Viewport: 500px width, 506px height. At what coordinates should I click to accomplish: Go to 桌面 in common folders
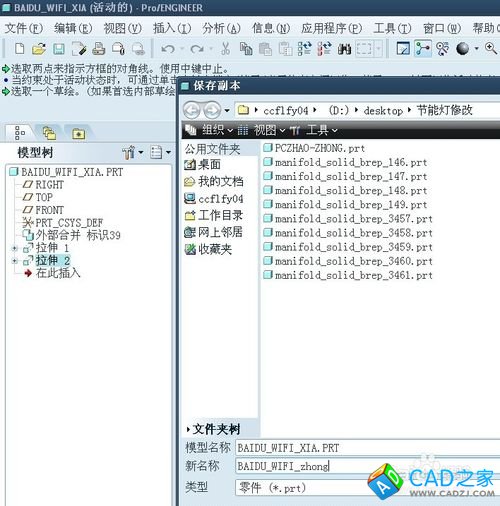coord(203,164)
